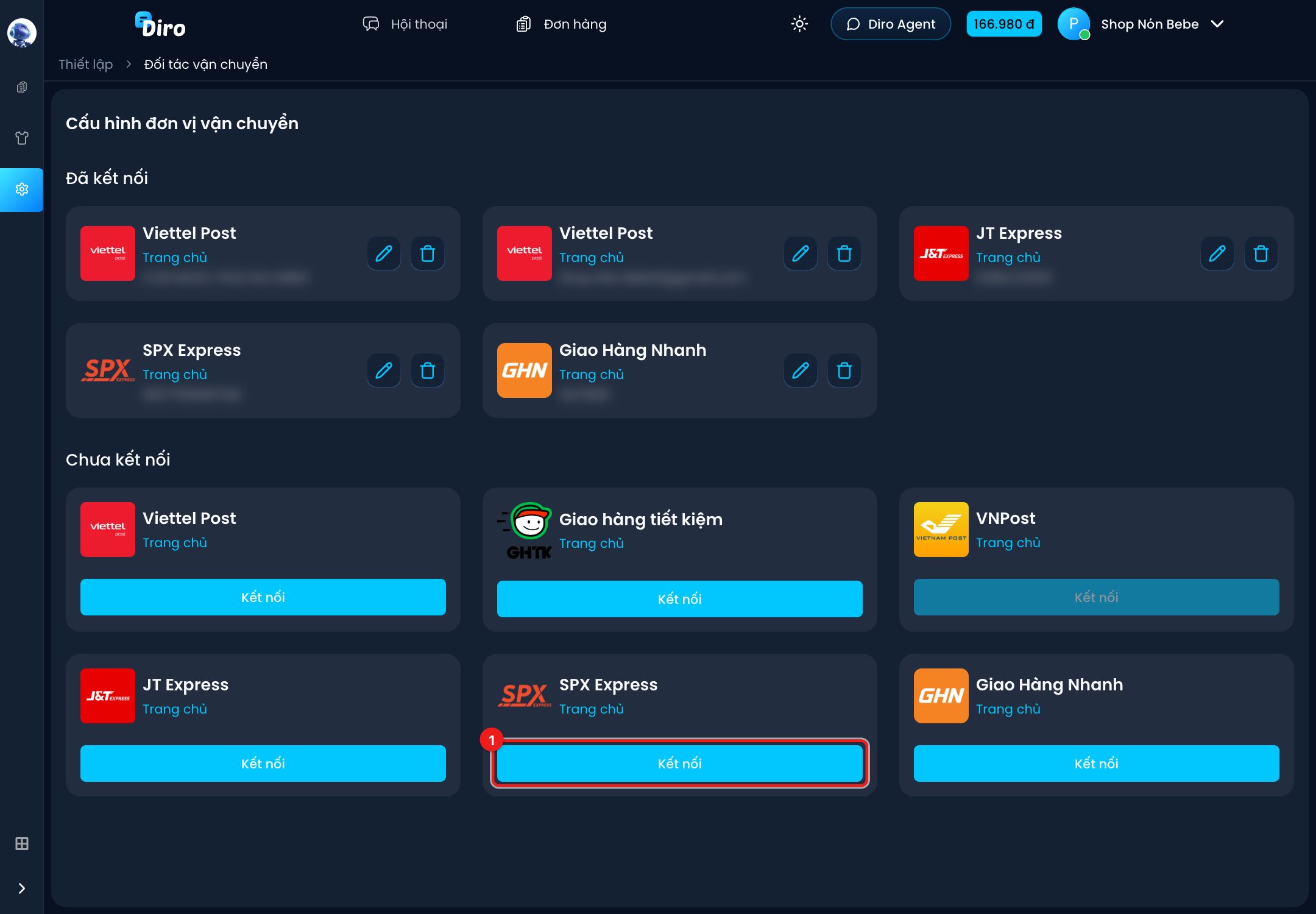1316x914 pixels.
Task: Open Trang chủ link under Giao hàng tiết kiệm
Action: [x=592, y=544]
